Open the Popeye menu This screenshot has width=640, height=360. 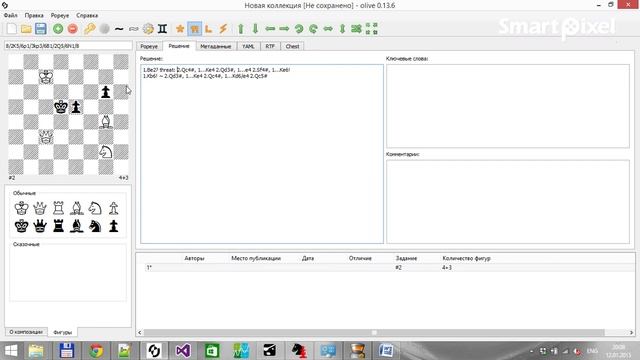(60, 15)
